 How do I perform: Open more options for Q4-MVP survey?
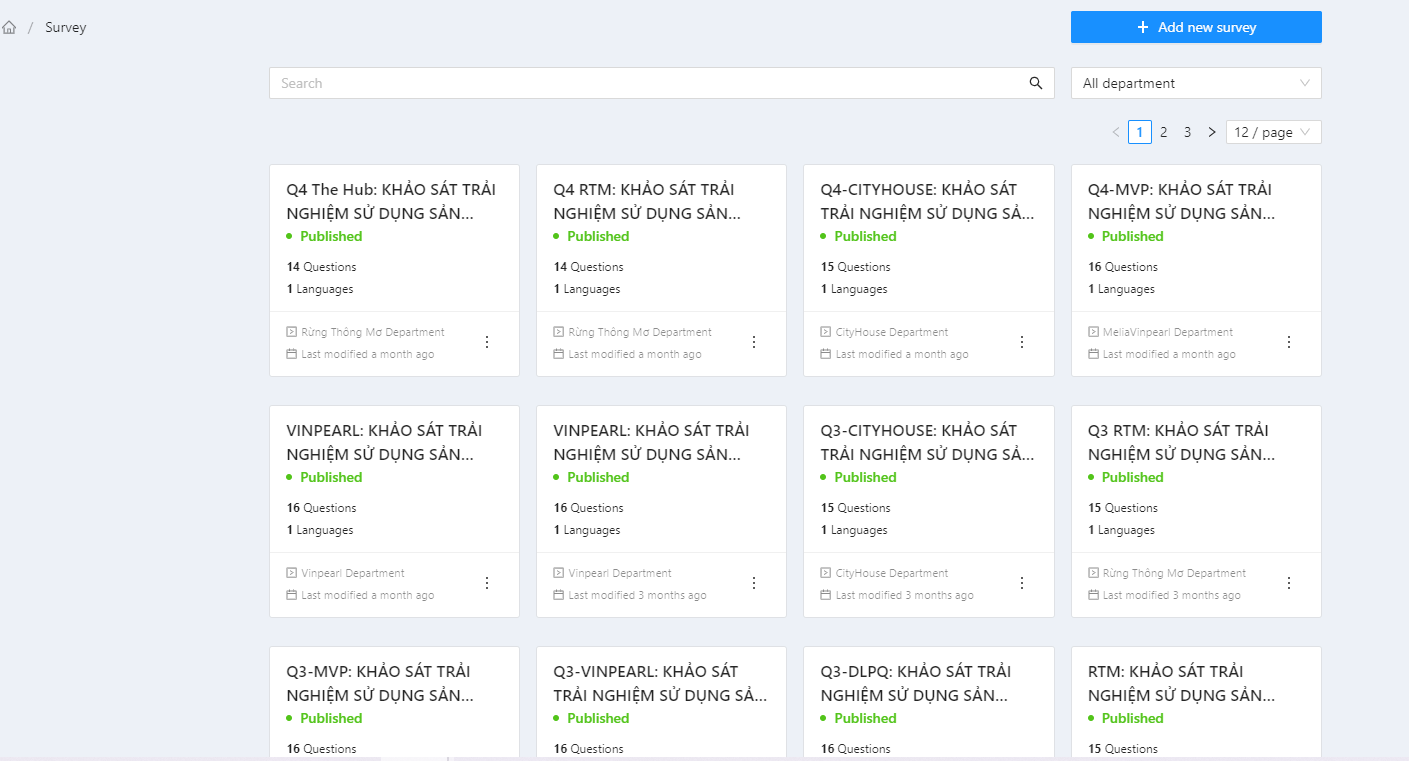click(1289, 342)
